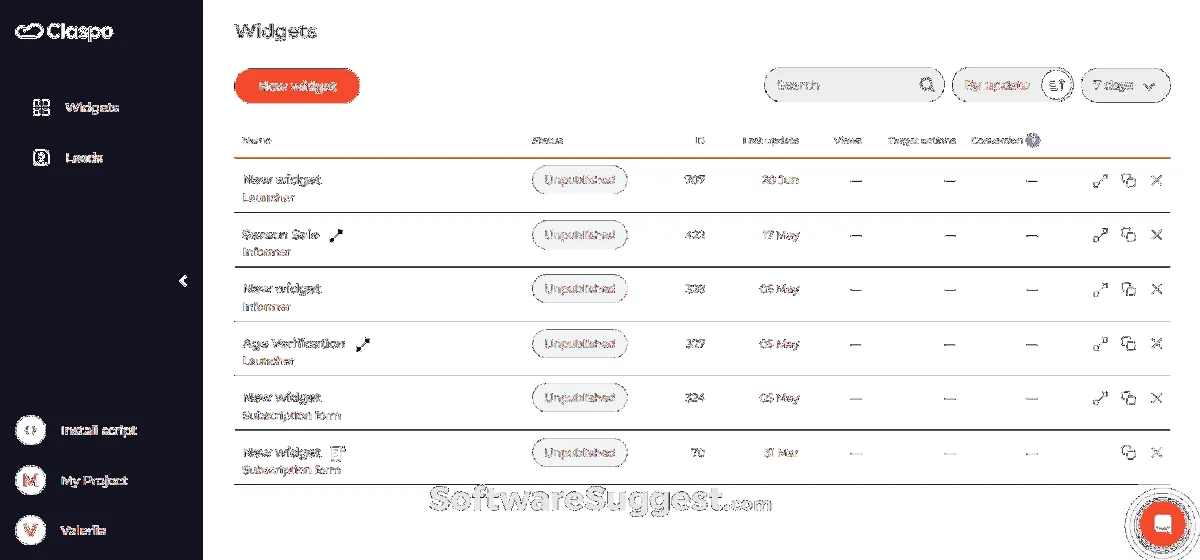Open the By update sort dropdown
The height and width of the screenshot is (560, 1200).
(x=995, y=85)
